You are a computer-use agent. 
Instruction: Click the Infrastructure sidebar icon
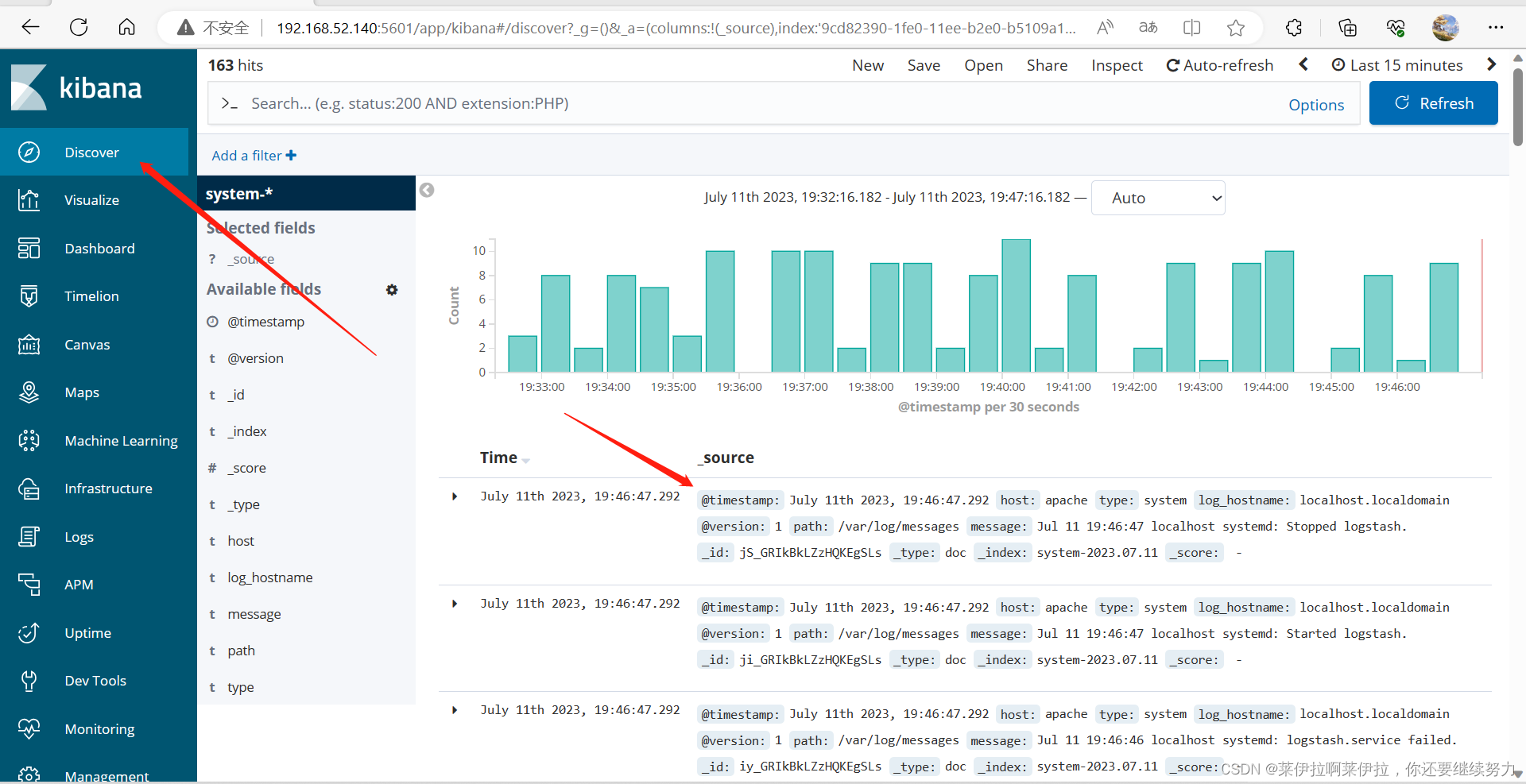click(x=29, y=489)
